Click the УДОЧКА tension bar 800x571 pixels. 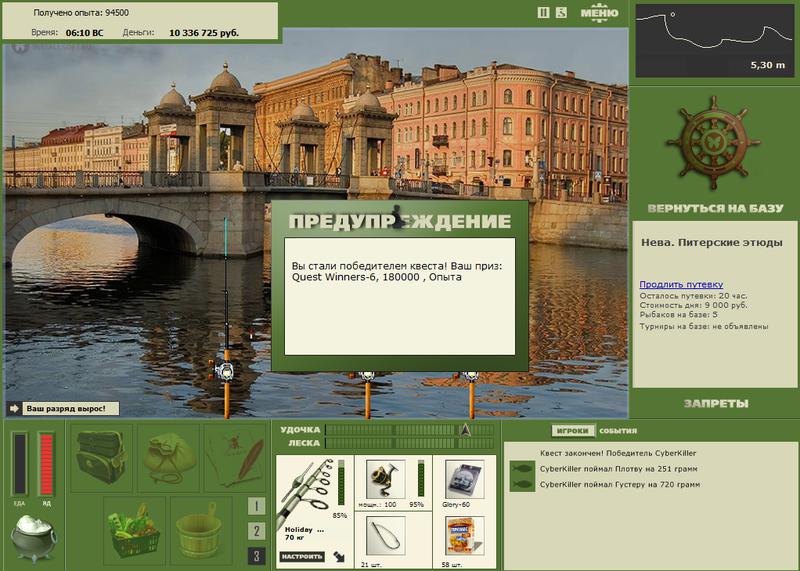[x=410, y=430]
